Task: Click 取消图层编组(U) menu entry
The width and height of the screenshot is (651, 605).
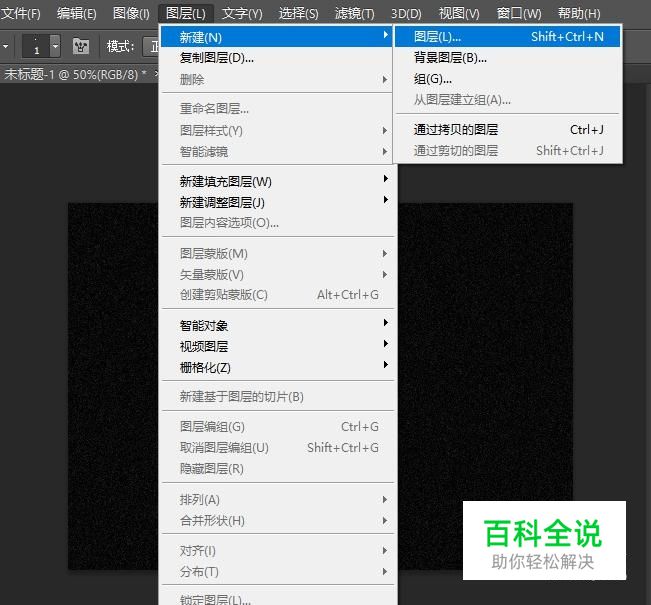Action: pyautogui.click(x=277, y=448)
